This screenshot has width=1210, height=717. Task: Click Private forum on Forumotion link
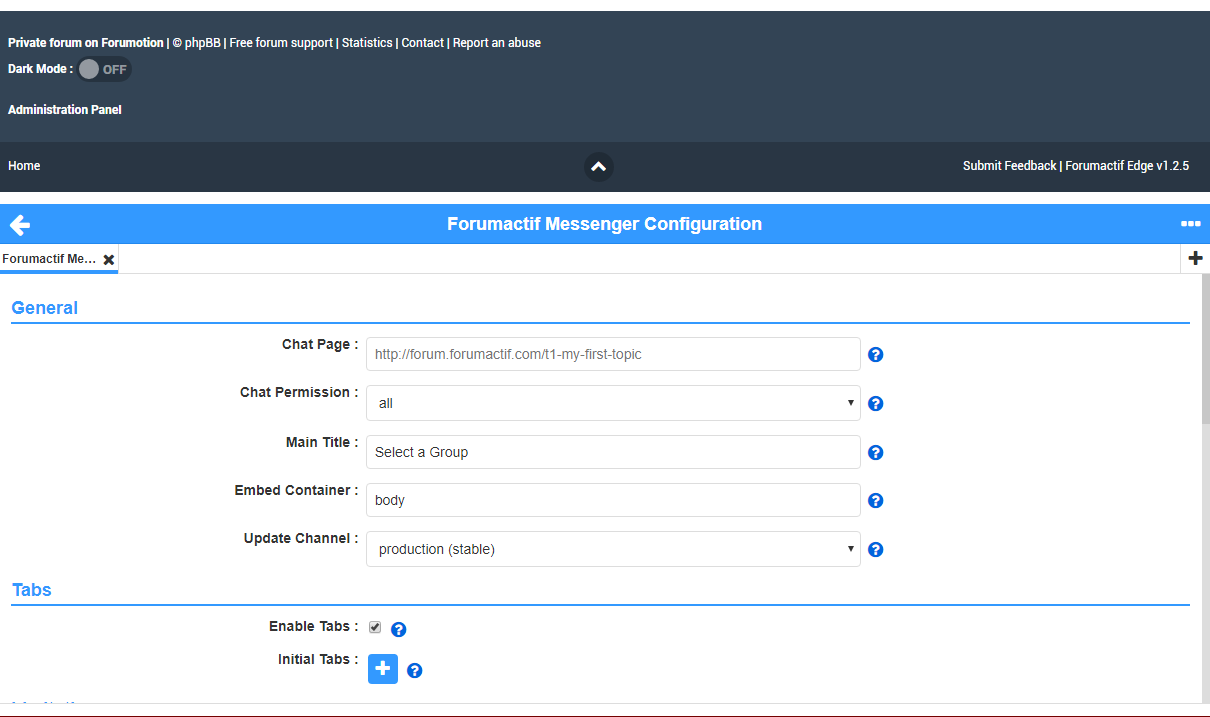pyautogui.click(x=85, y=43)
